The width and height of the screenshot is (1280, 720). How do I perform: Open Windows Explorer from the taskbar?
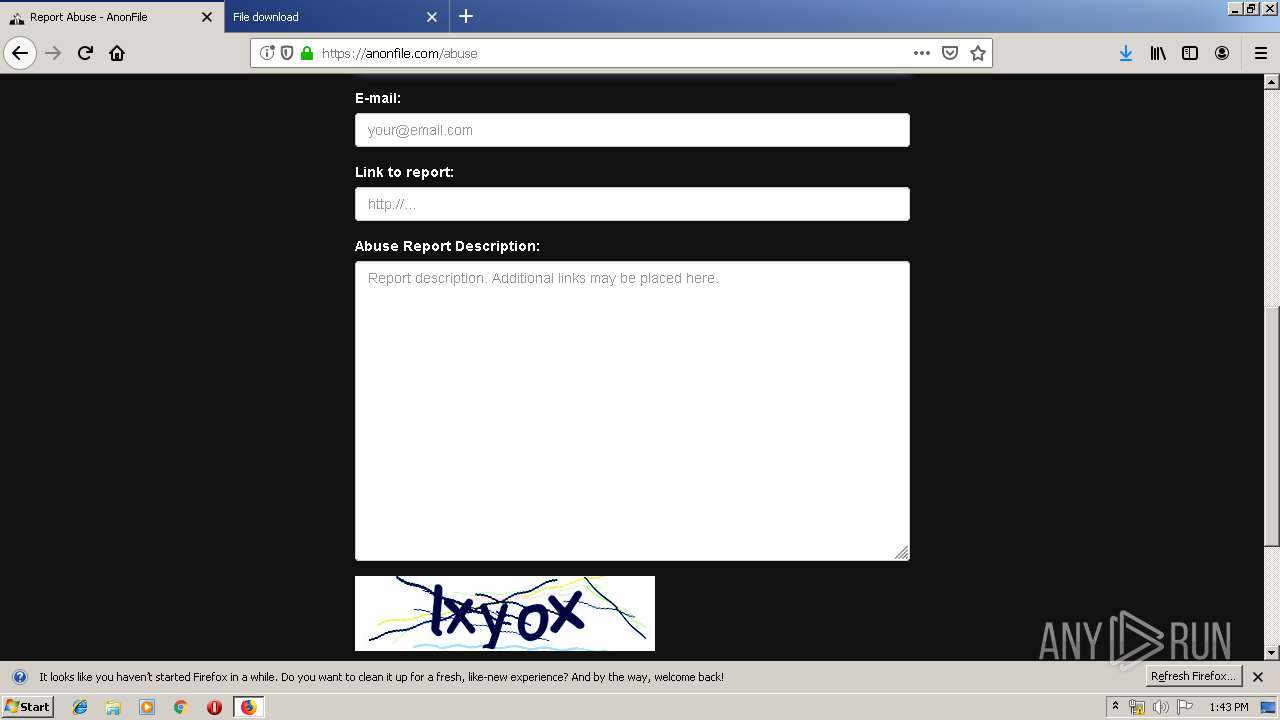[113, 707]
